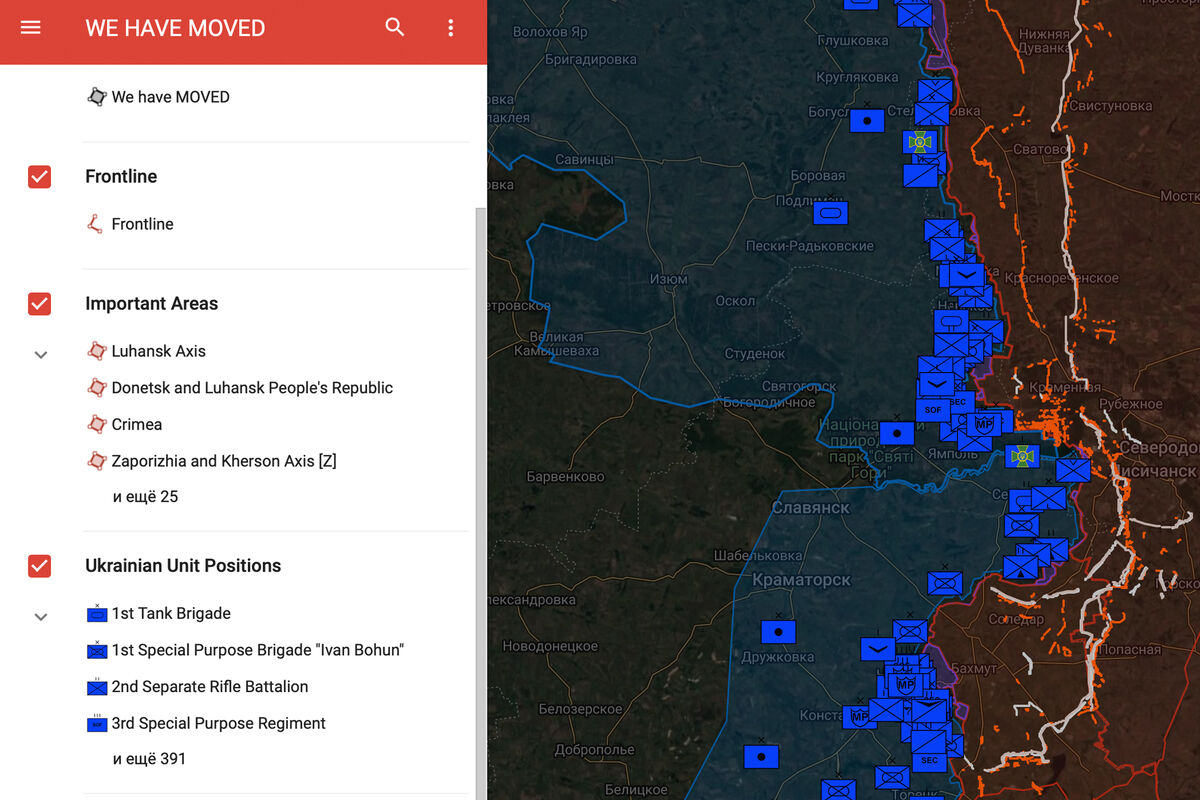Open the hamburger menu in header

pos(31,28)
